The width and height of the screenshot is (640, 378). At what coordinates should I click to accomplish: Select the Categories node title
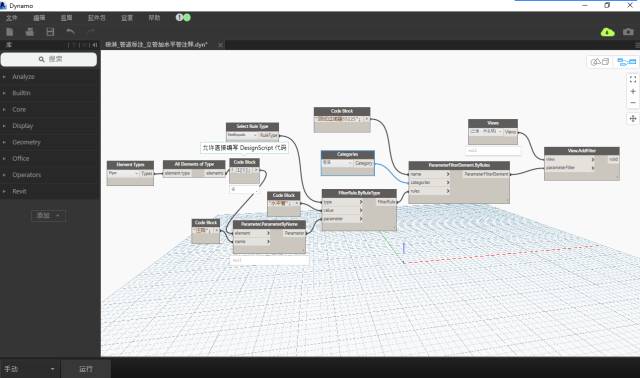[x=348, y=154]
